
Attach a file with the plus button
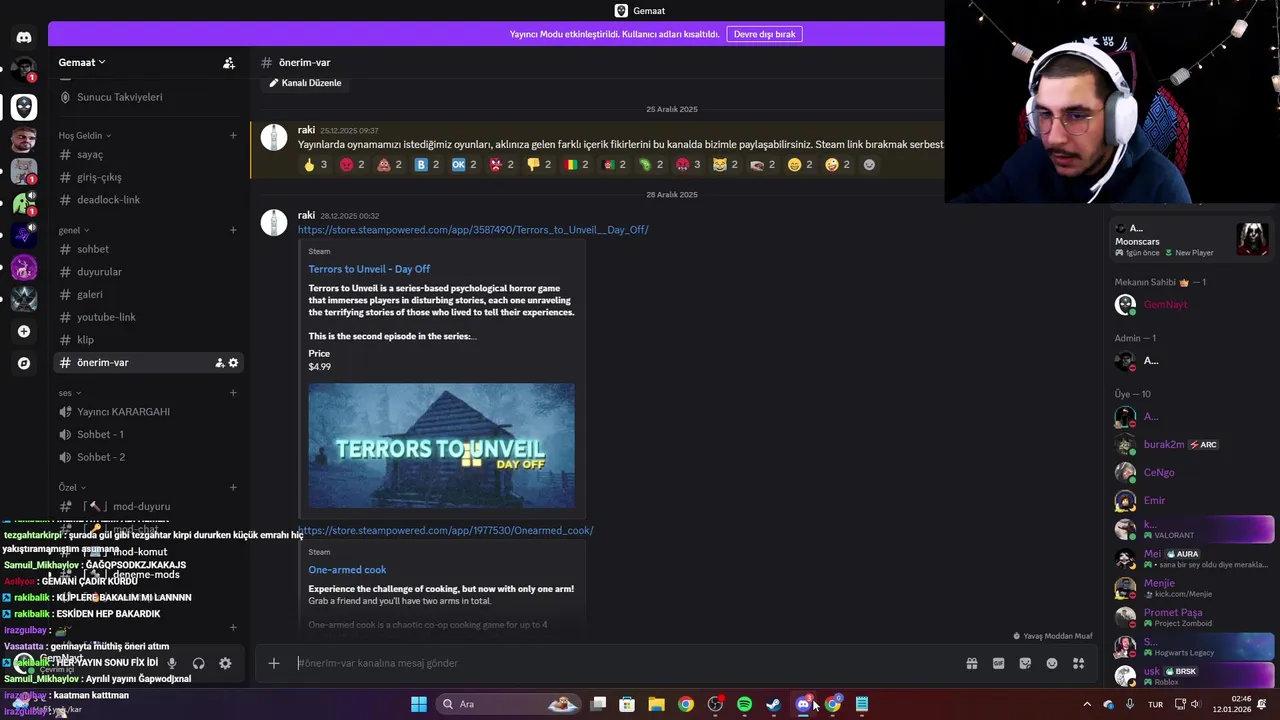pos(273,663)
